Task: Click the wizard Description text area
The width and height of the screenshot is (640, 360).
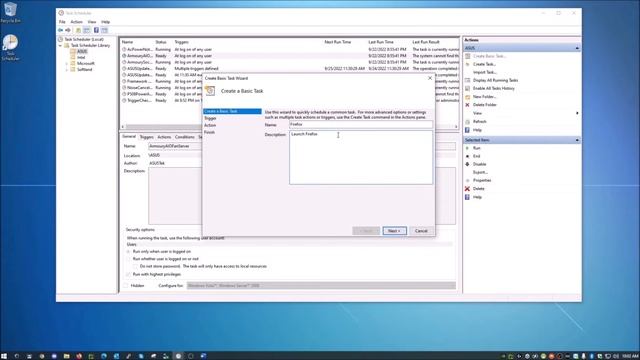Action: click(x=361, y=158)
